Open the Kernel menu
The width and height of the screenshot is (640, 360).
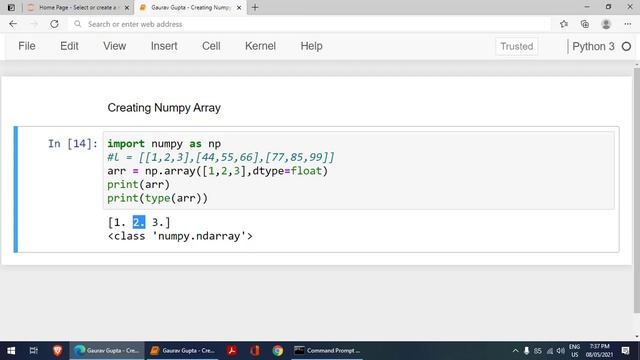click(260, 46)
